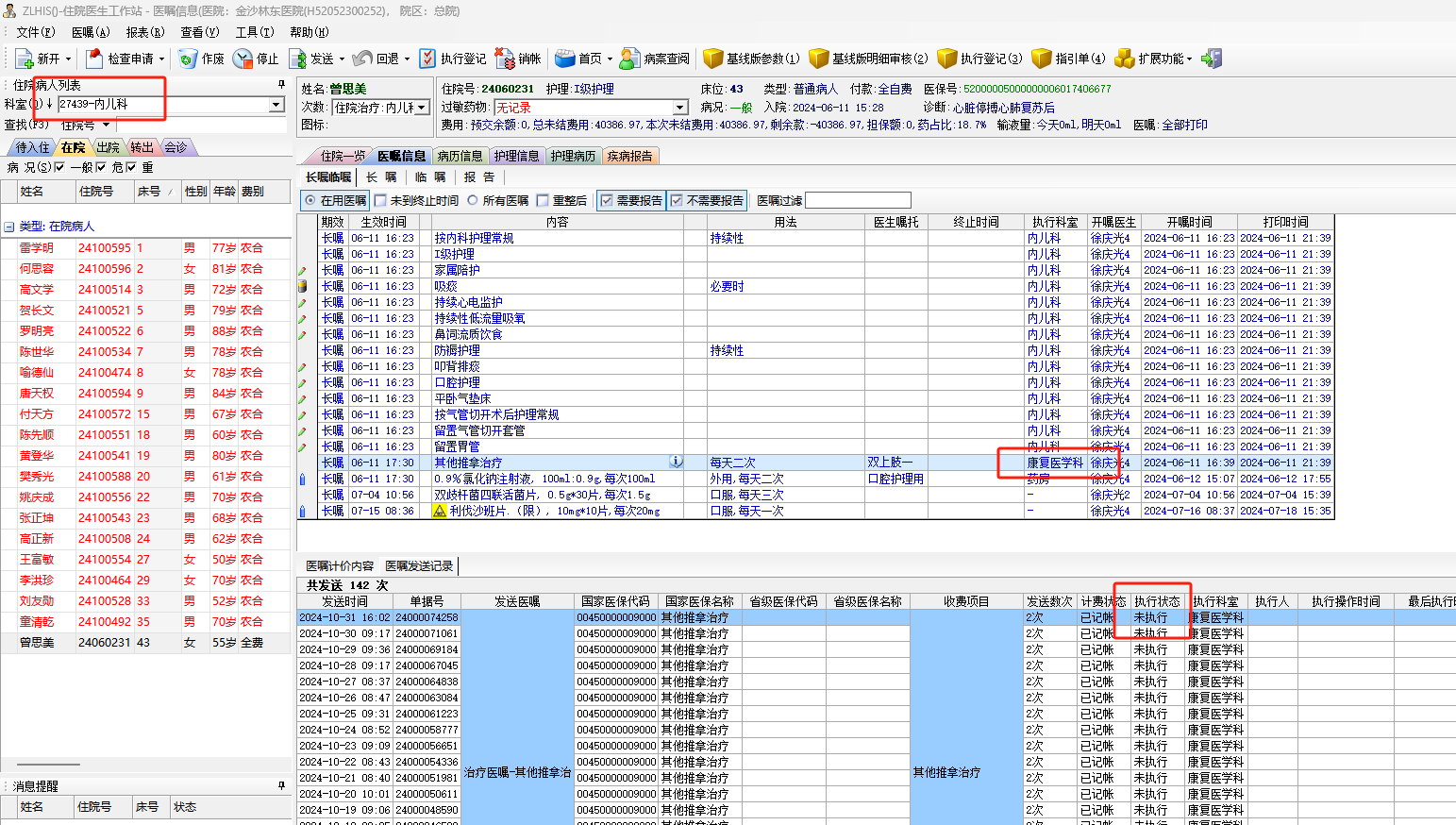
Task: Open the 次数 住院治疗 dropdown
Action: coord(422,108)
